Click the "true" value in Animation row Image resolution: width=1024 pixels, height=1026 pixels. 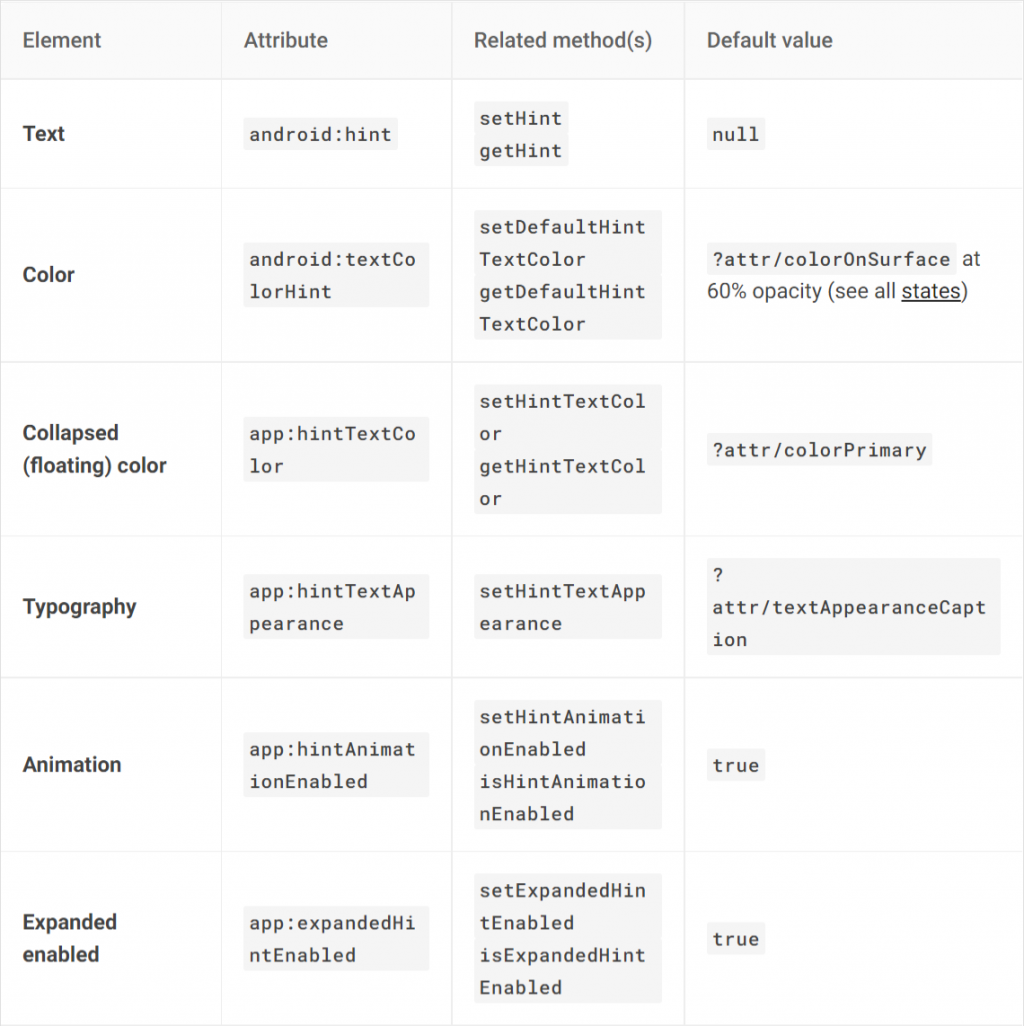[x=735, y=765]
